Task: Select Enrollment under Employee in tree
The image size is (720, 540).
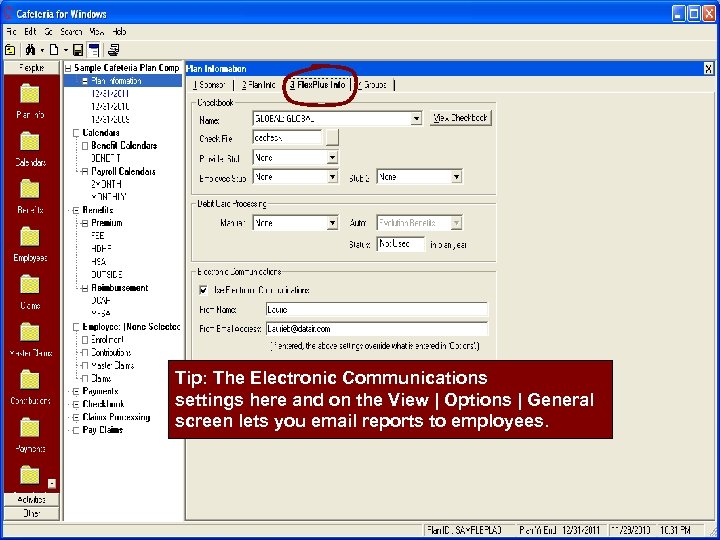Action: 107,340
